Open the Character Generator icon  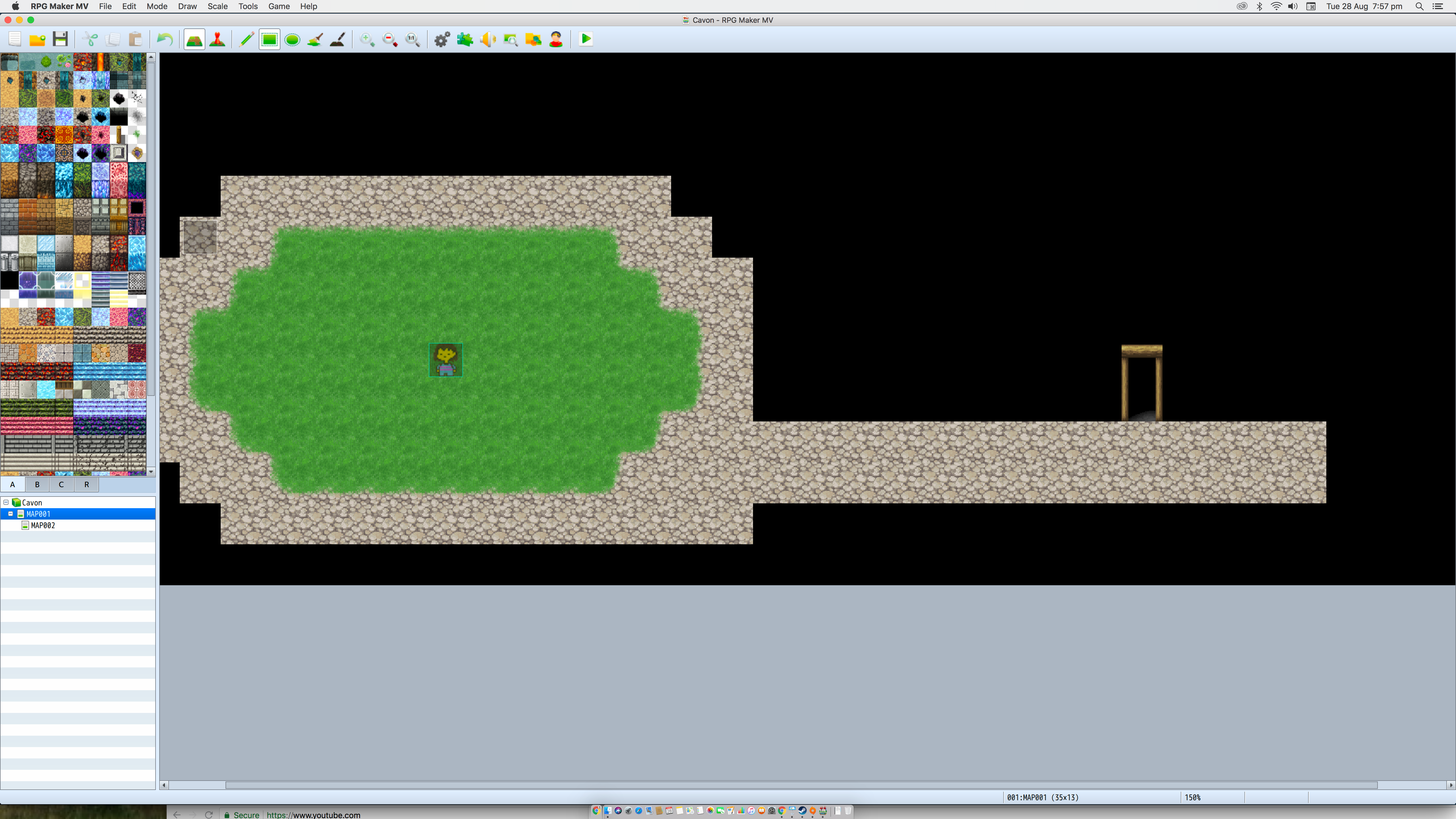pyautogui.click(x=556, y=39)
